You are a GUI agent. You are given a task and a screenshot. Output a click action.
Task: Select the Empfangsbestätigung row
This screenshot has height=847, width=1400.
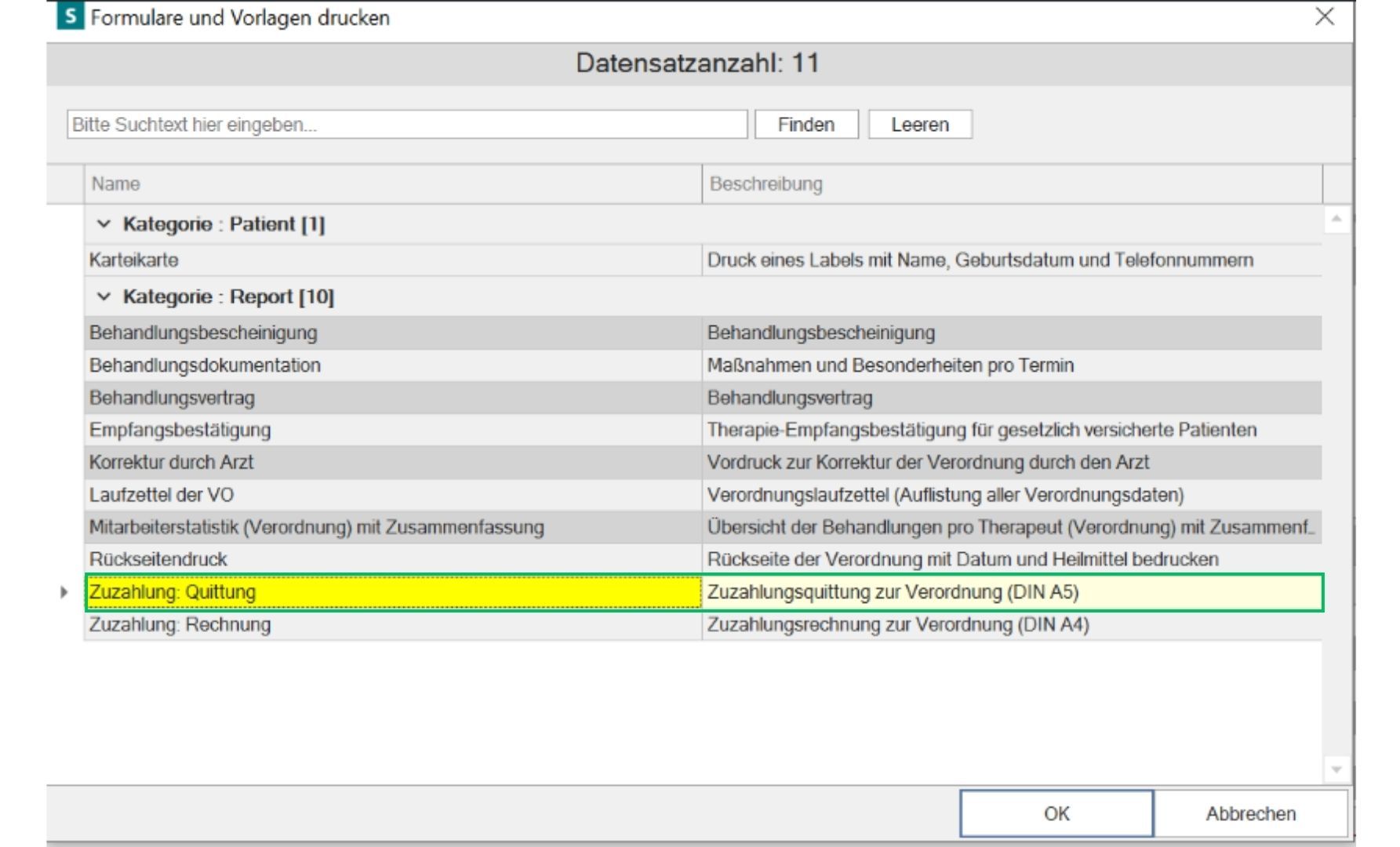tap(703, 430)
